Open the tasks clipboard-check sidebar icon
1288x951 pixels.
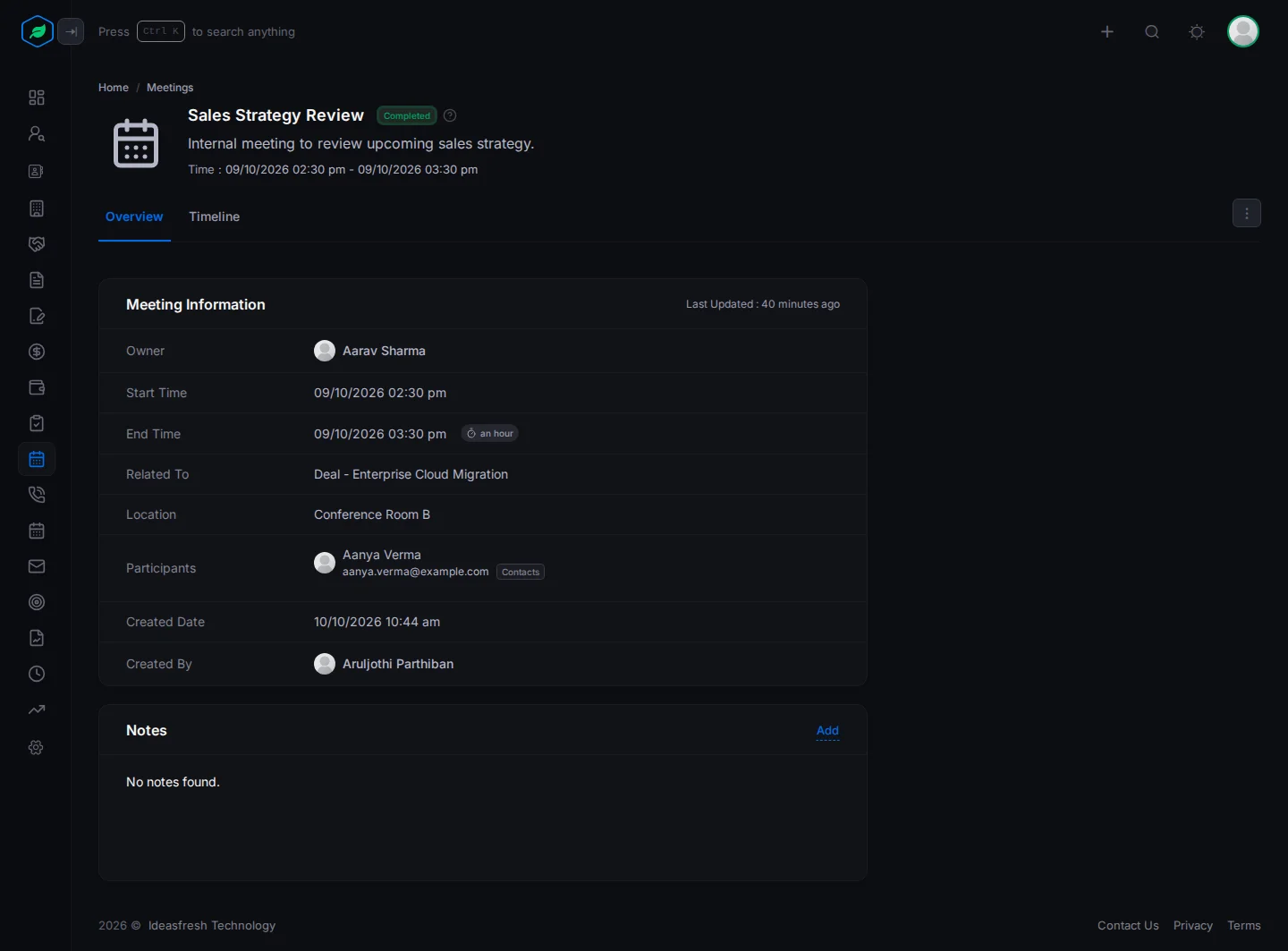37,423
